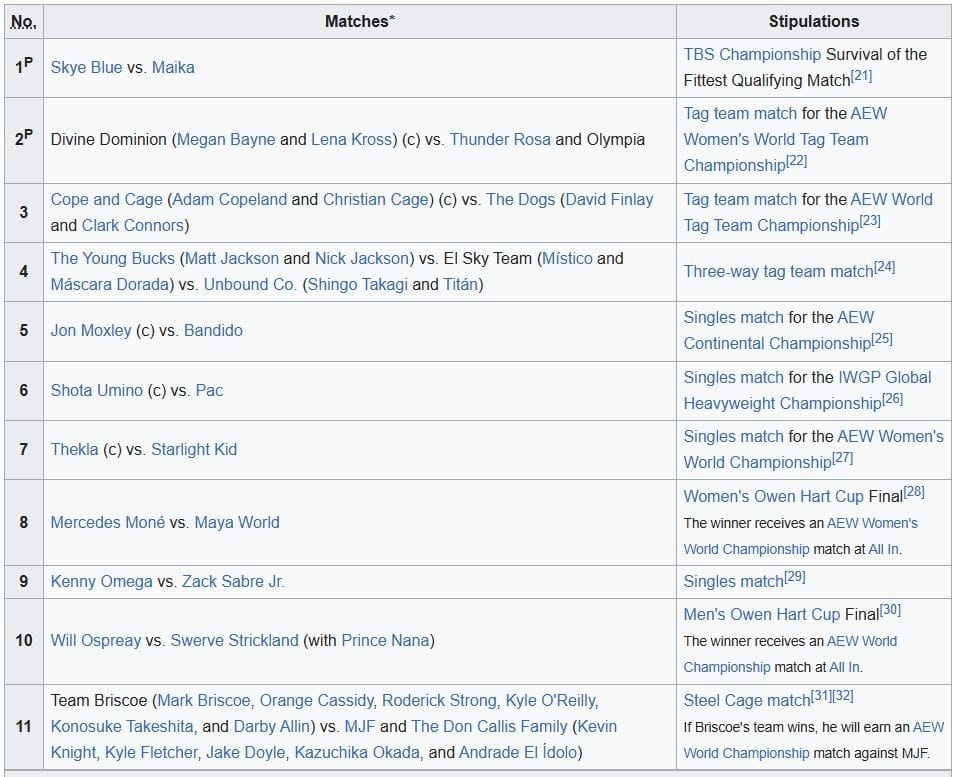957x777 pixels.
Task: Open citation reference [25]
Action: pyautogui.click(x=882, y=339)
